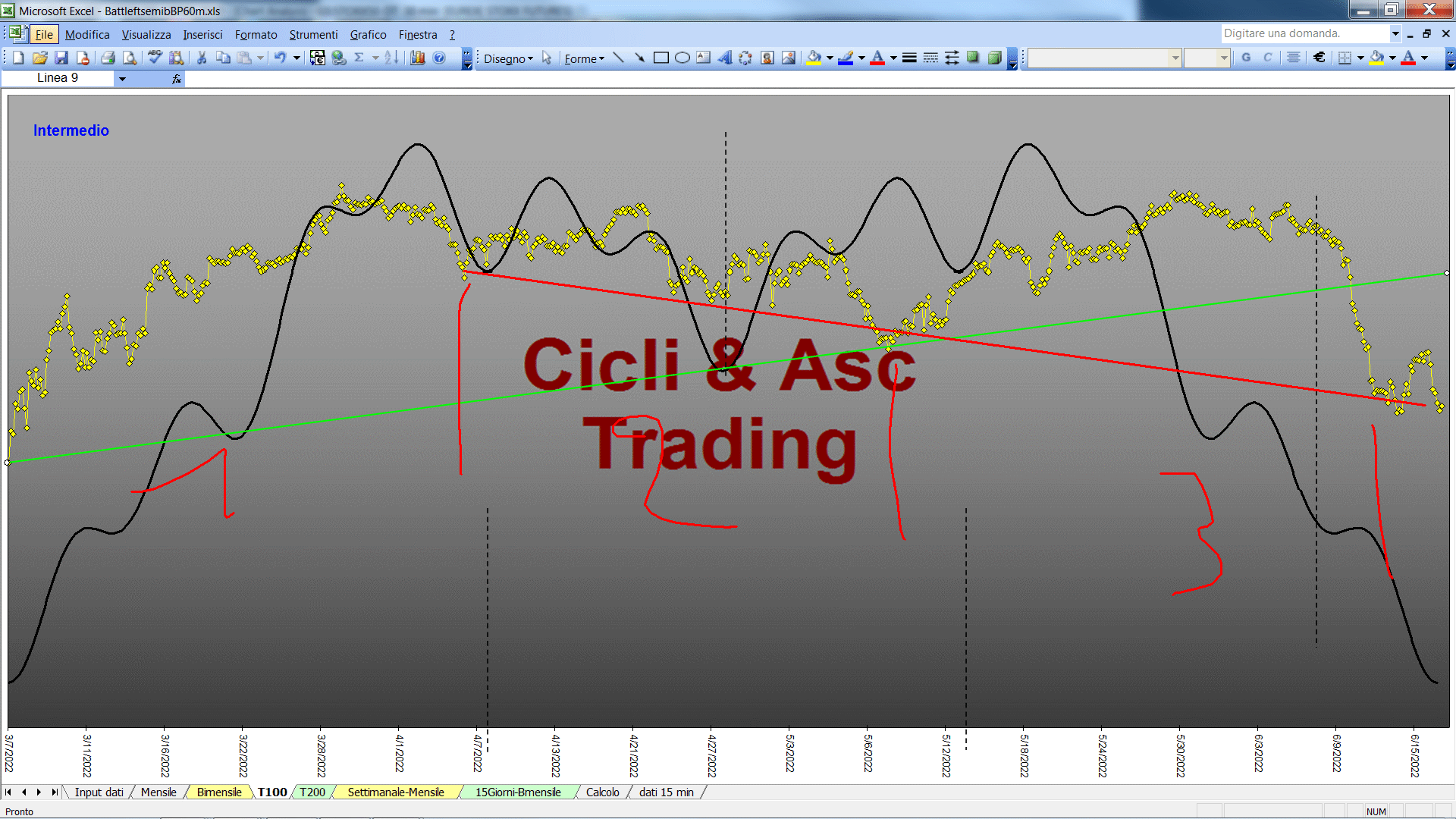Image resolution: width=1456 pixels, height=819 pixels.
Task: Open Print Preview icon
Action: point(130,58)
